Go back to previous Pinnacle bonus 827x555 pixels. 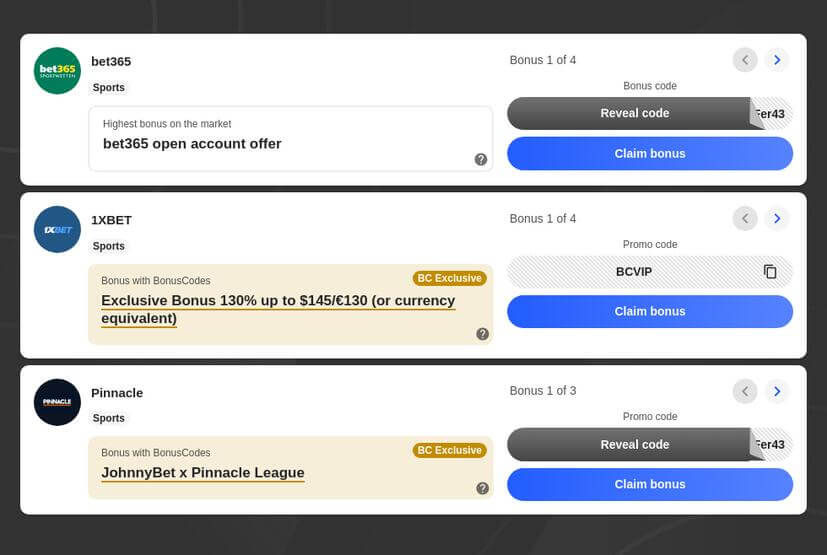[745, 391]
